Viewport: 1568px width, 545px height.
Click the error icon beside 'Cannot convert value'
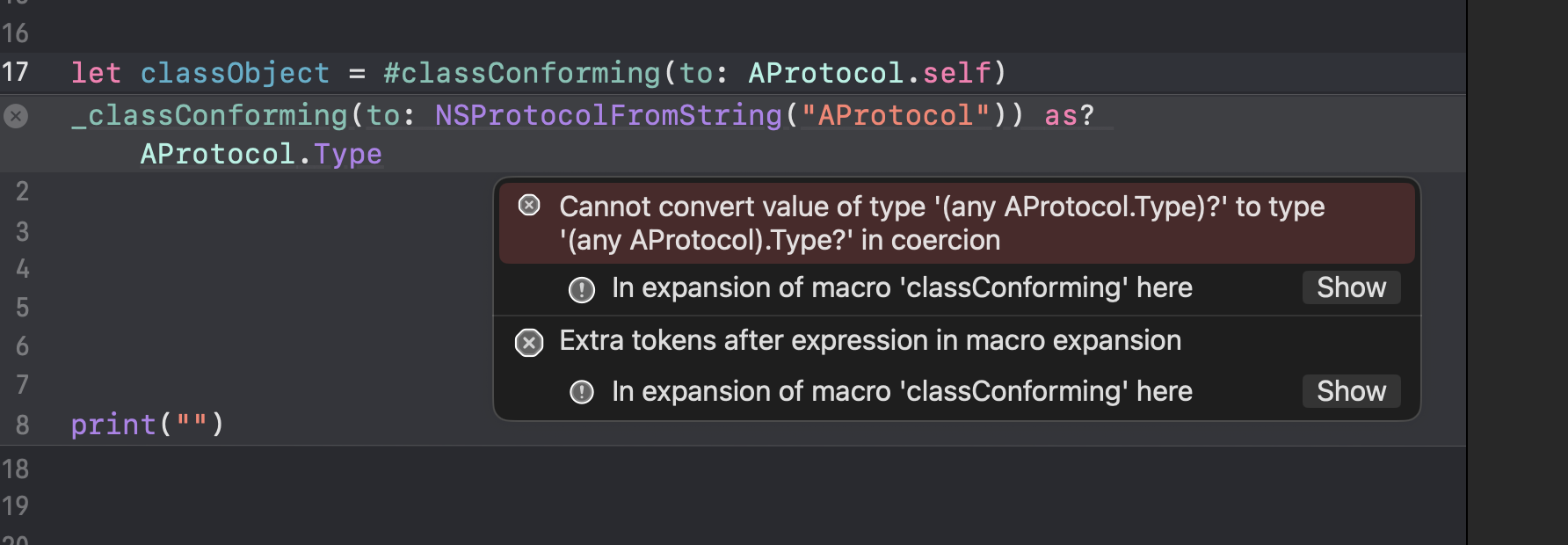click(529, 206)
